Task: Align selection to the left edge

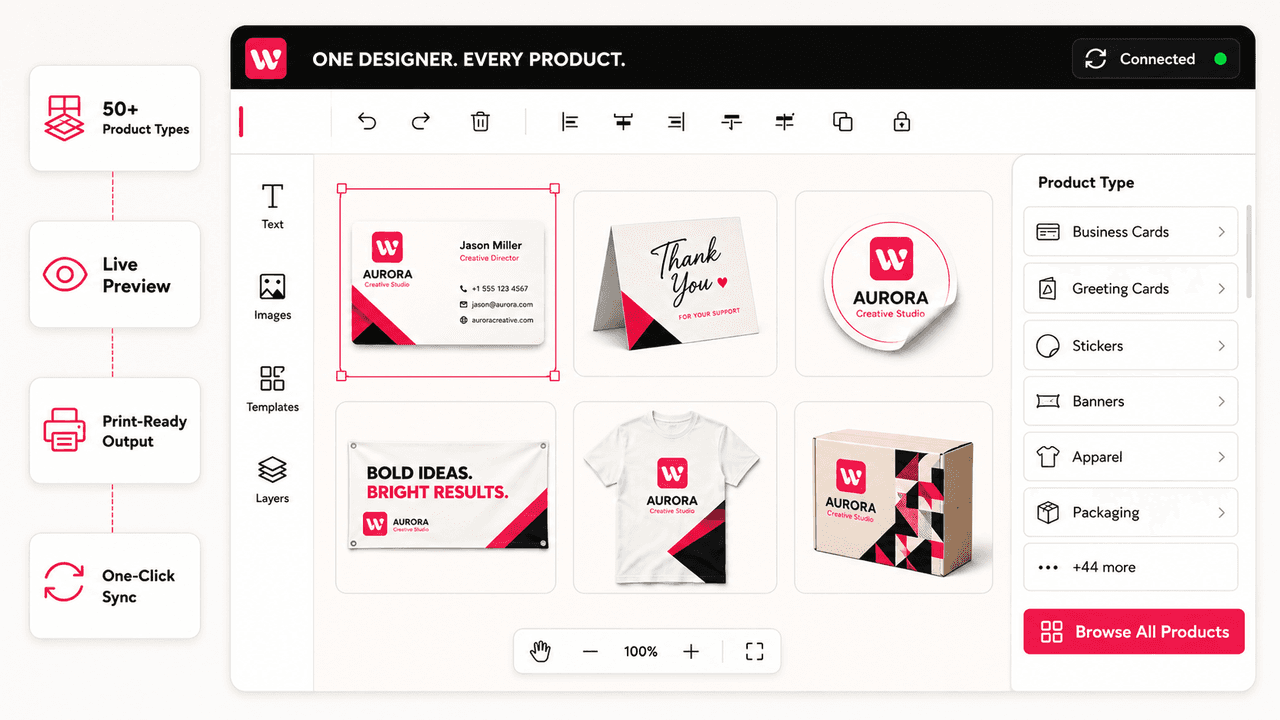Action: (x=570, y=122)
